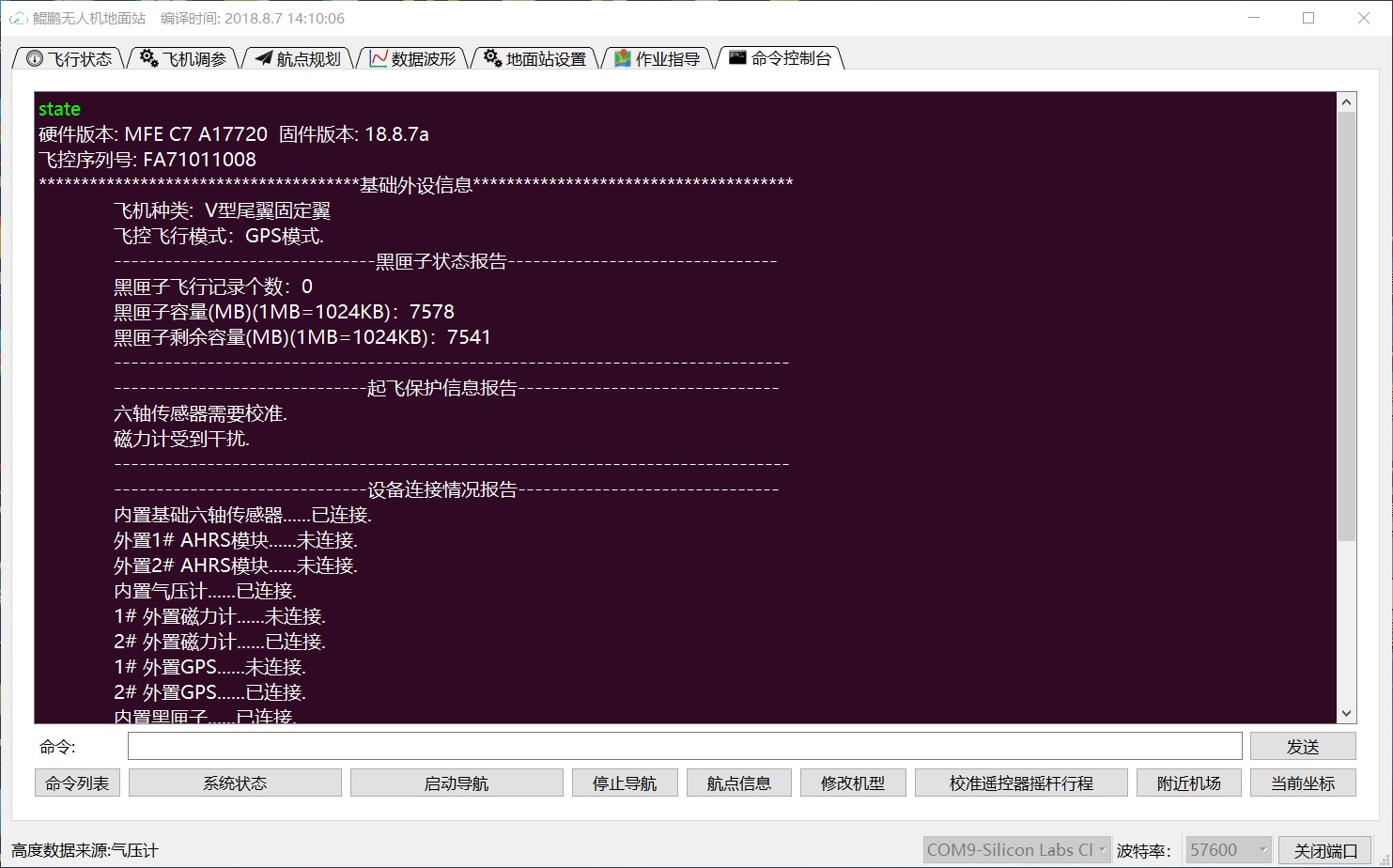Click the 系统状态 button
Screen dimensions: 1393x868
pyautogui.click(x=235, y=783)
